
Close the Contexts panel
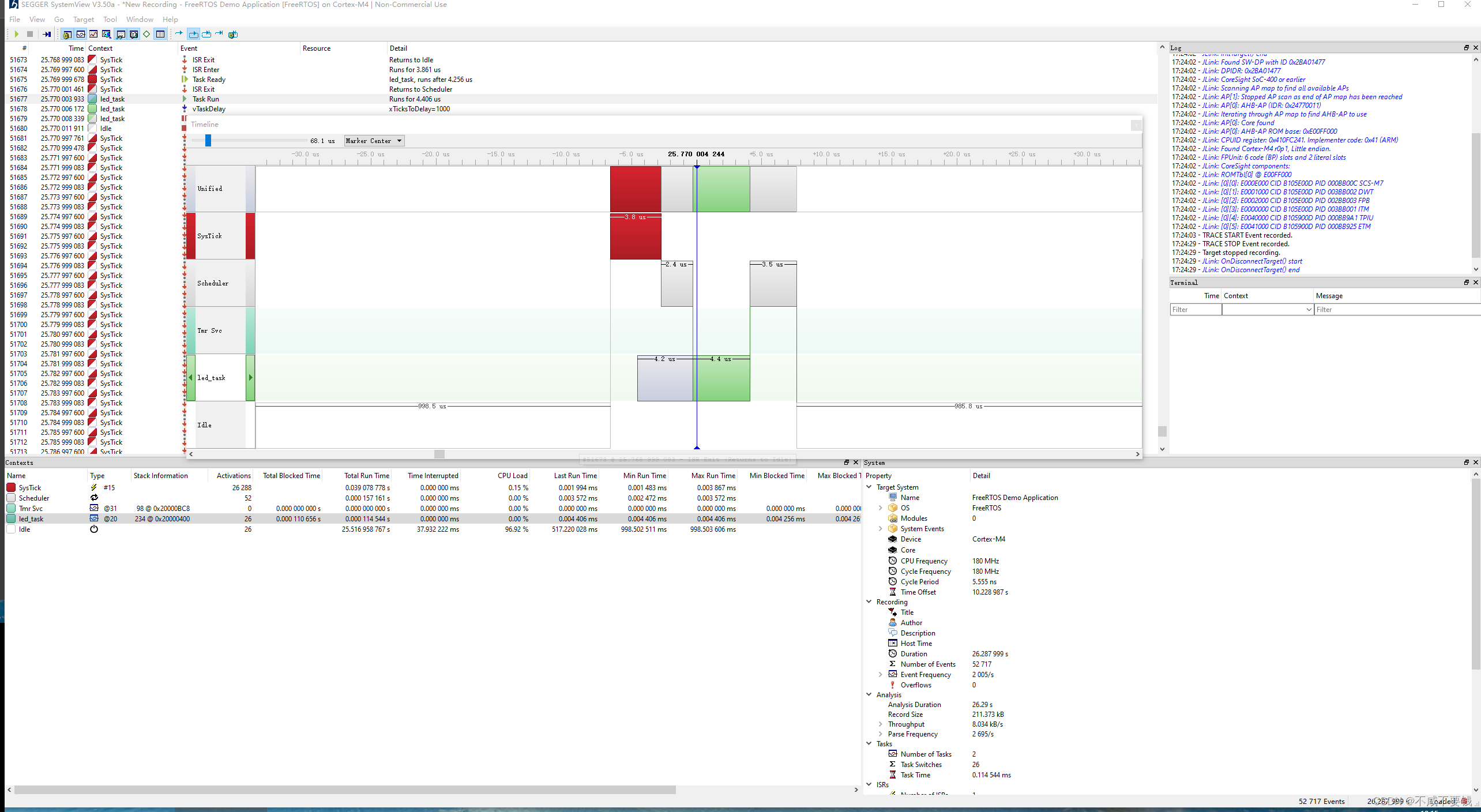point(856,463)
